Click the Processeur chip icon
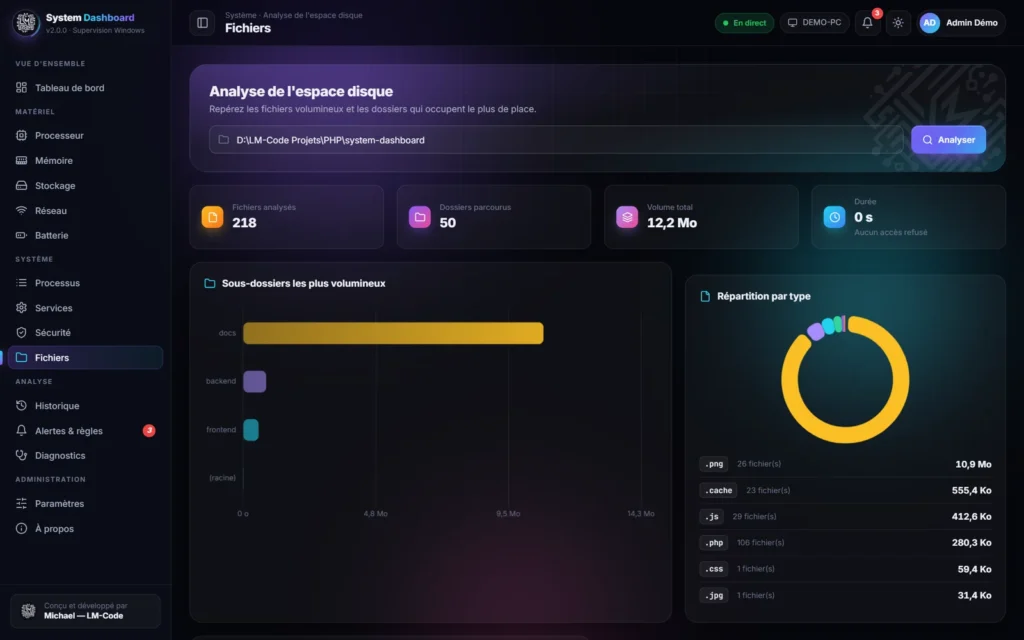This screenshot has height=640, width=1024. [x=22, y=136]
